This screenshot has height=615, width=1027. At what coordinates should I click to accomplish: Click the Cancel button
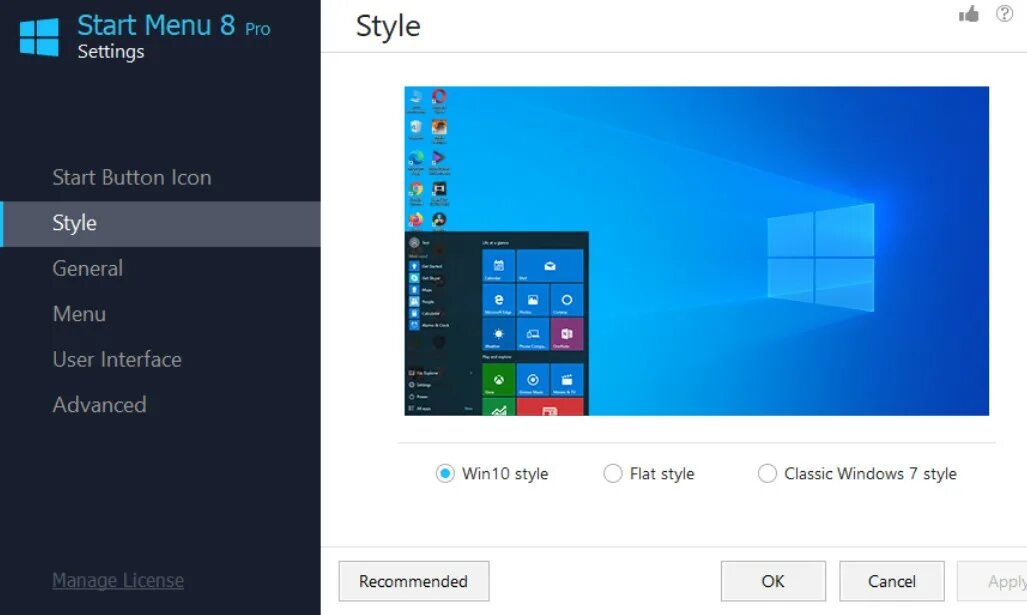point(891,581)
